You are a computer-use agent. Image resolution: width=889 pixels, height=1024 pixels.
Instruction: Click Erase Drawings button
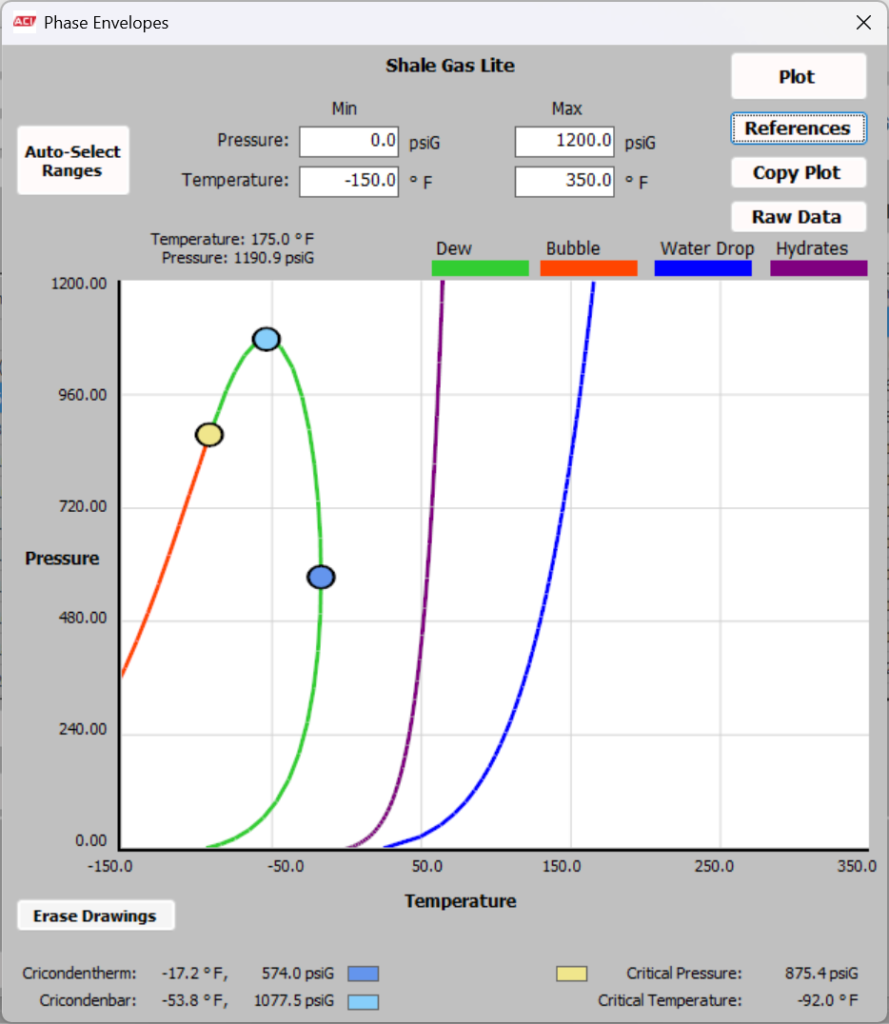tap(95, 916)
